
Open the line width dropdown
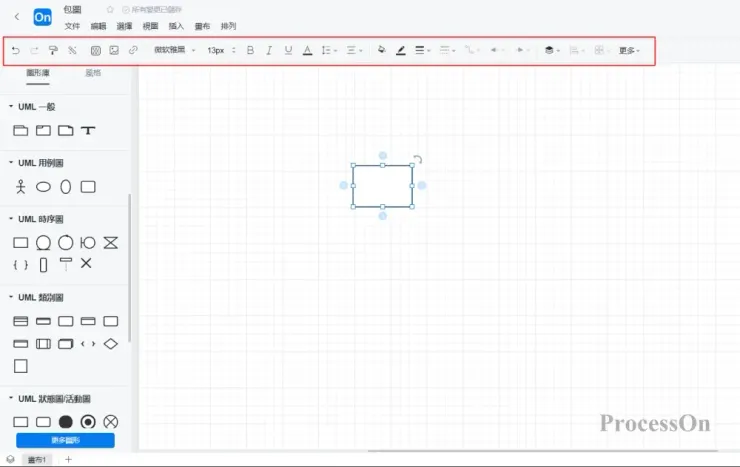pyautogui.click(x=422, y=50)
